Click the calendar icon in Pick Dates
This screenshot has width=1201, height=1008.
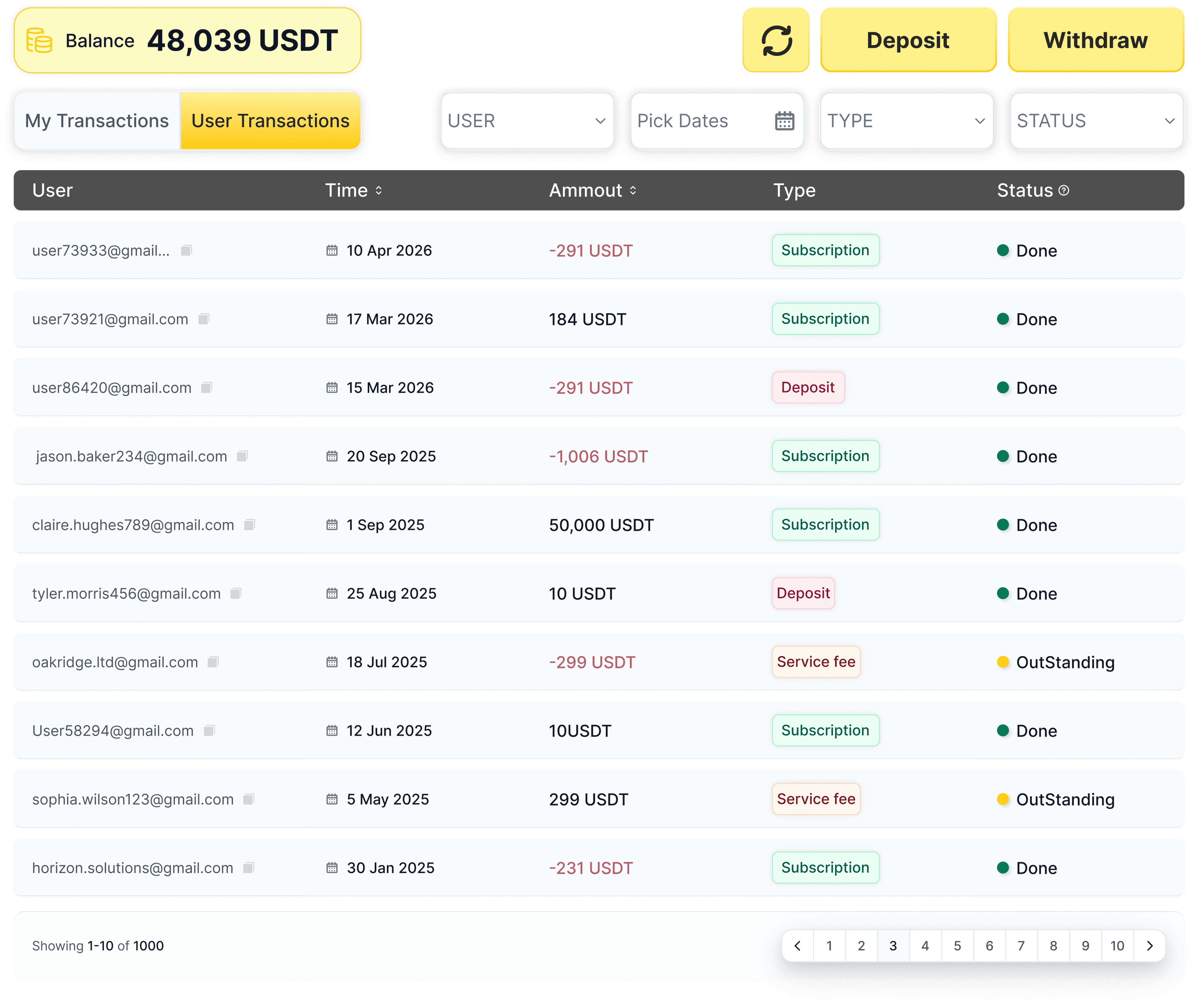pyautogui.click(x=784, y=121)
